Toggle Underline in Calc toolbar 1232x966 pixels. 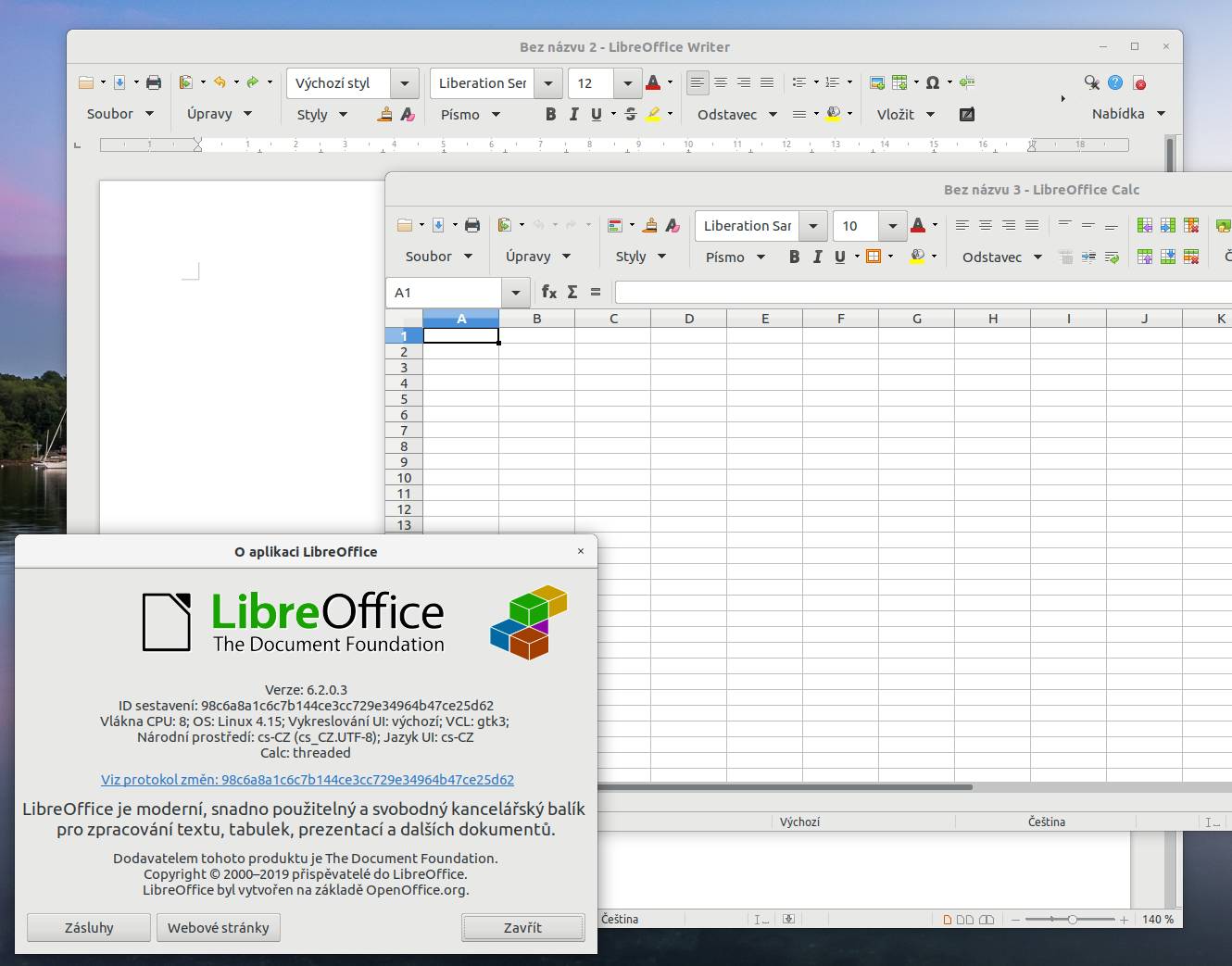(x=840, y=257)
